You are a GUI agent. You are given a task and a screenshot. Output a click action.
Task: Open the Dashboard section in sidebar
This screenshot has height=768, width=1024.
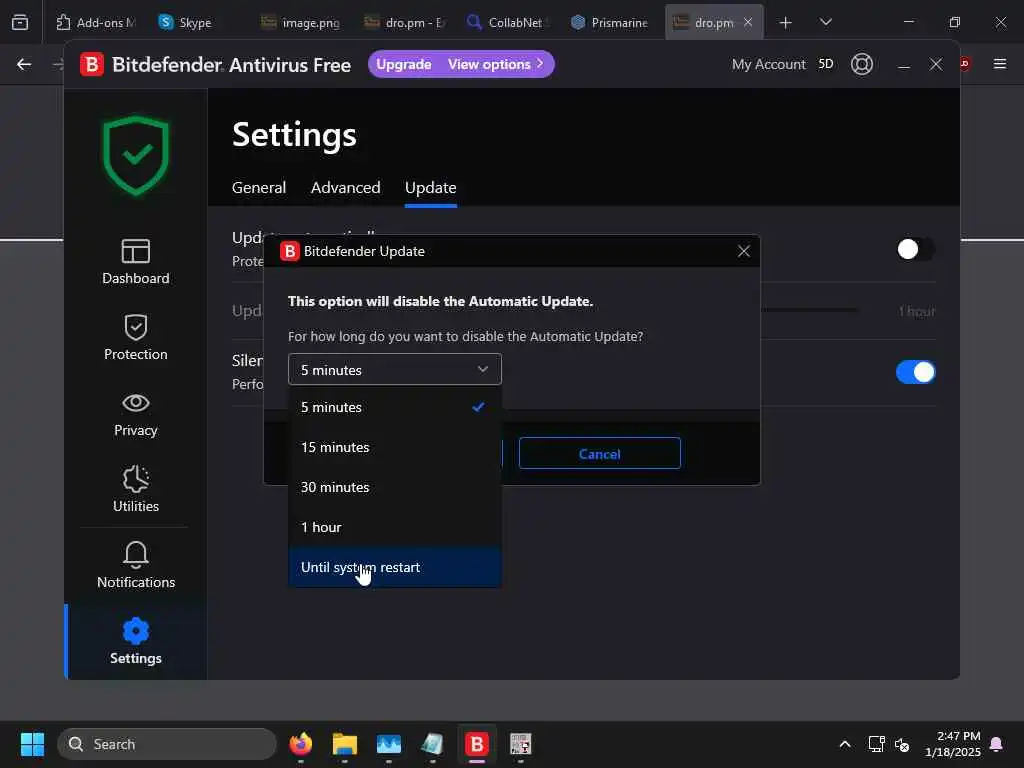coord(136,262)
